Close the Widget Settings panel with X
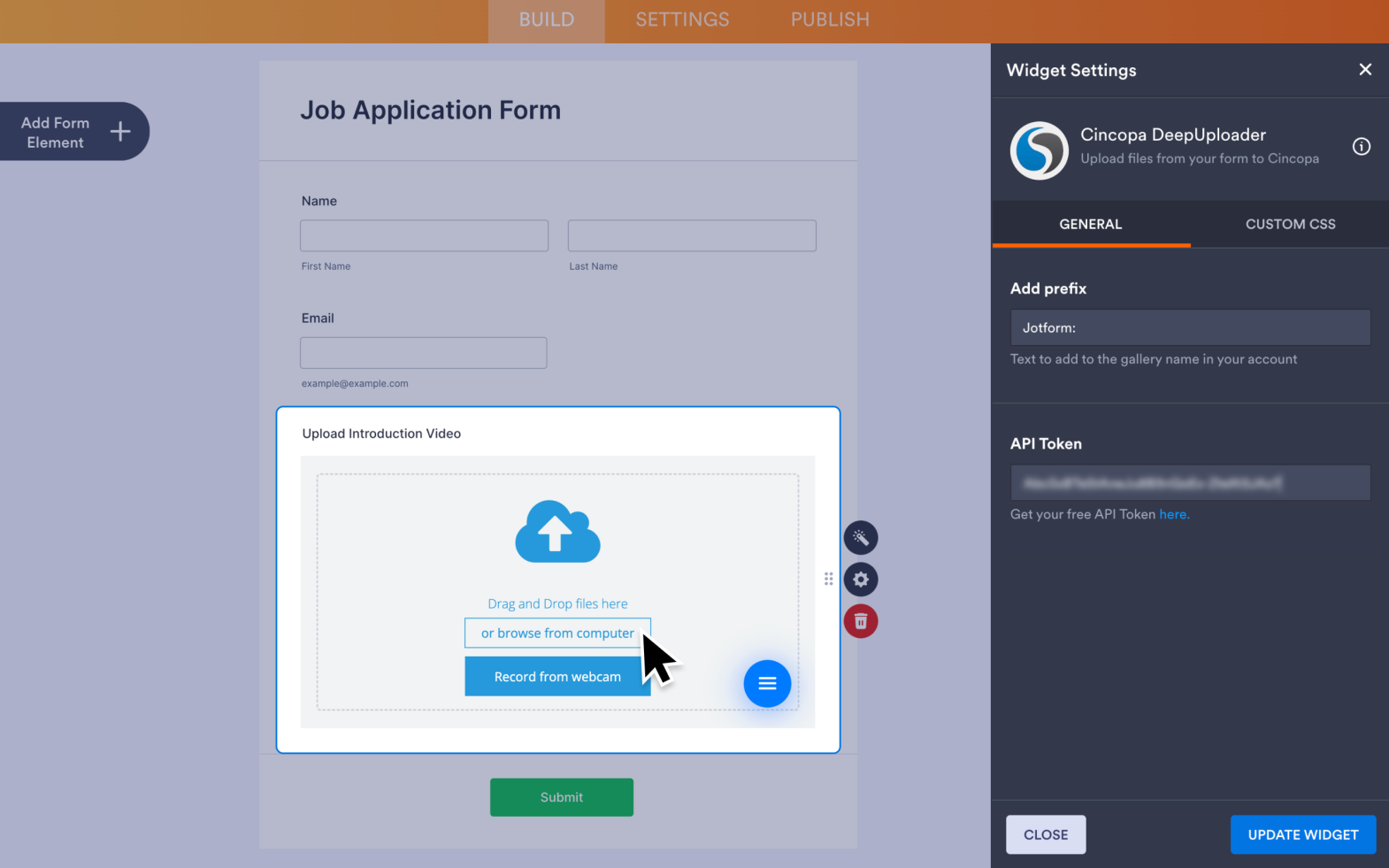 coord(1365,70)
